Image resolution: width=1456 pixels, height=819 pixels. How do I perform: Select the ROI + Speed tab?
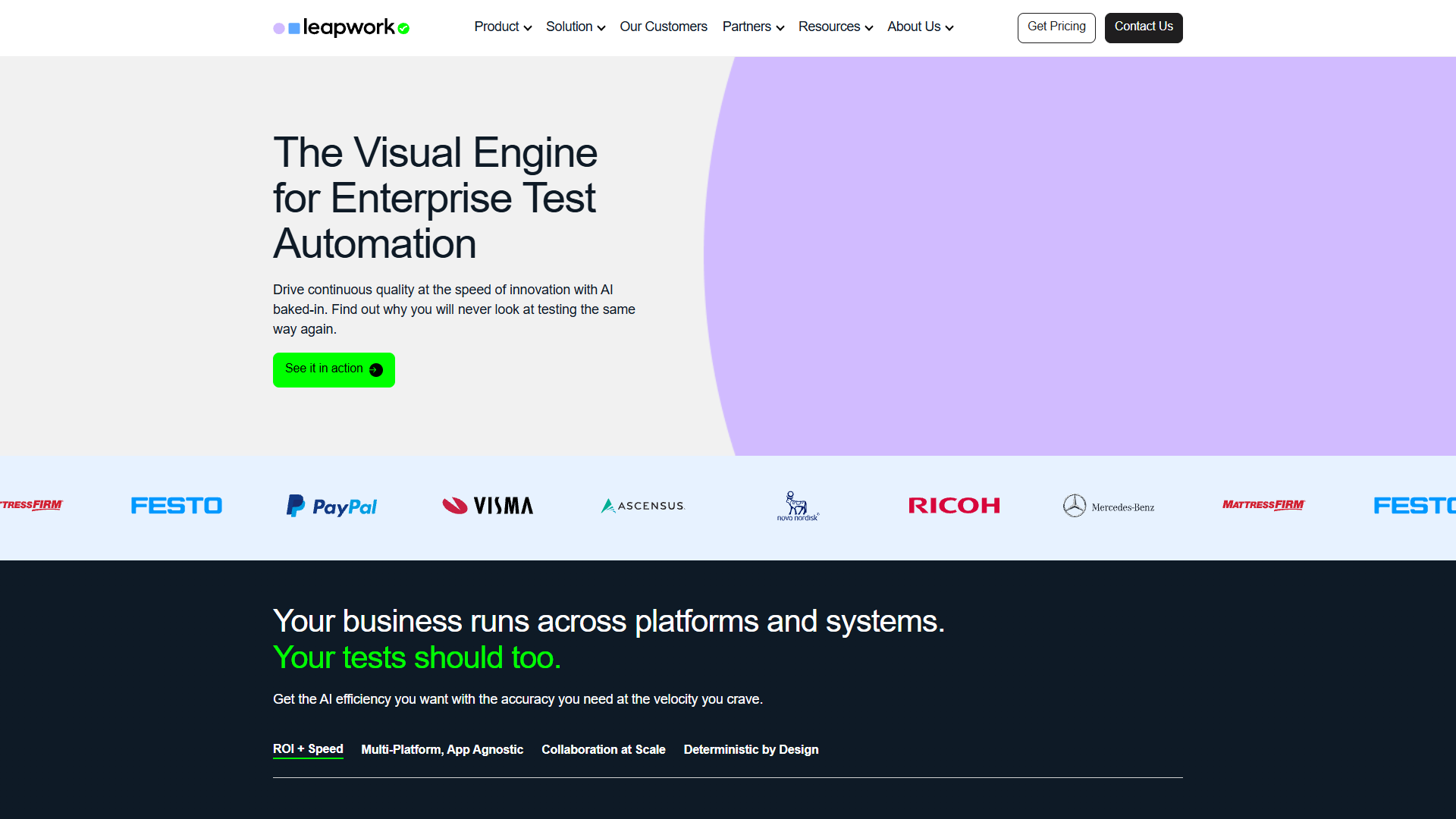coord(308,749)
